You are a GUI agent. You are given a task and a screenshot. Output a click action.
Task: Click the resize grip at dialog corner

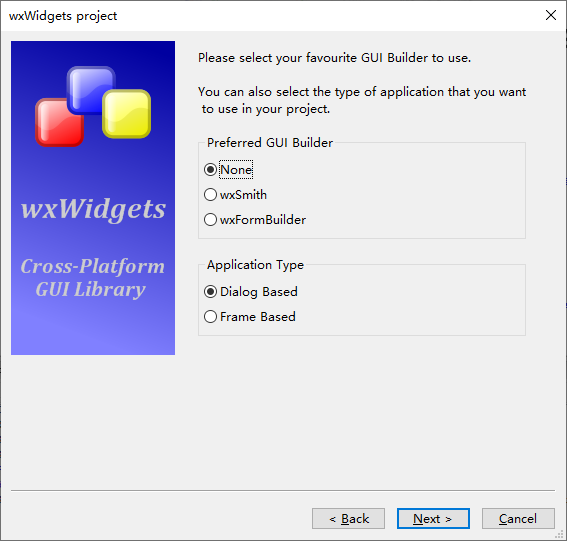(560, 534)
